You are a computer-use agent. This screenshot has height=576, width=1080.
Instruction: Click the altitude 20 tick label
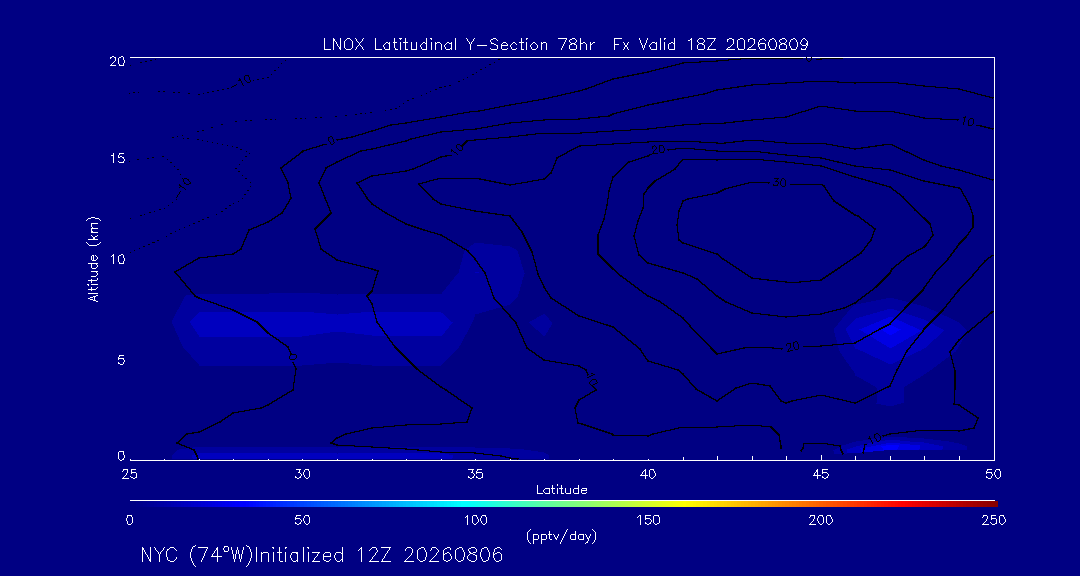coord(116,60)
